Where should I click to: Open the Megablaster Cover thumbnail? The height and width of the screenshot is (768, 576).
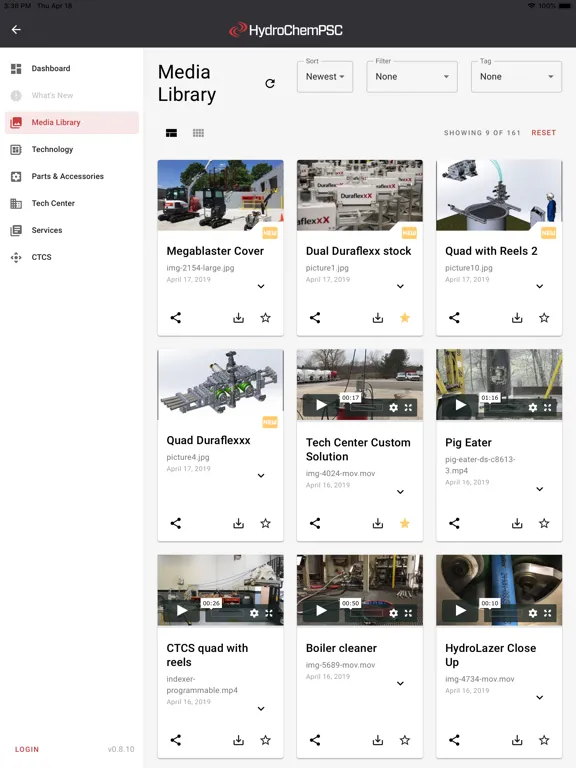(x=220, y=195)
